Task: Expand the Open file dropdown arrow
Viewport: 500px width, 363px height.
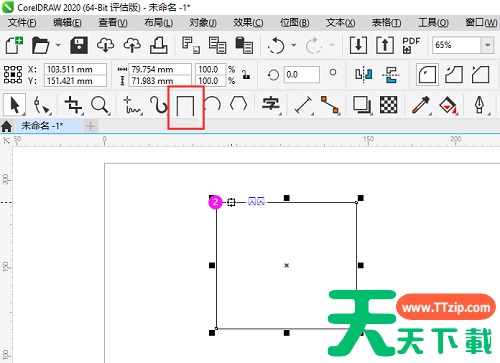Action: tap(58, 45)
